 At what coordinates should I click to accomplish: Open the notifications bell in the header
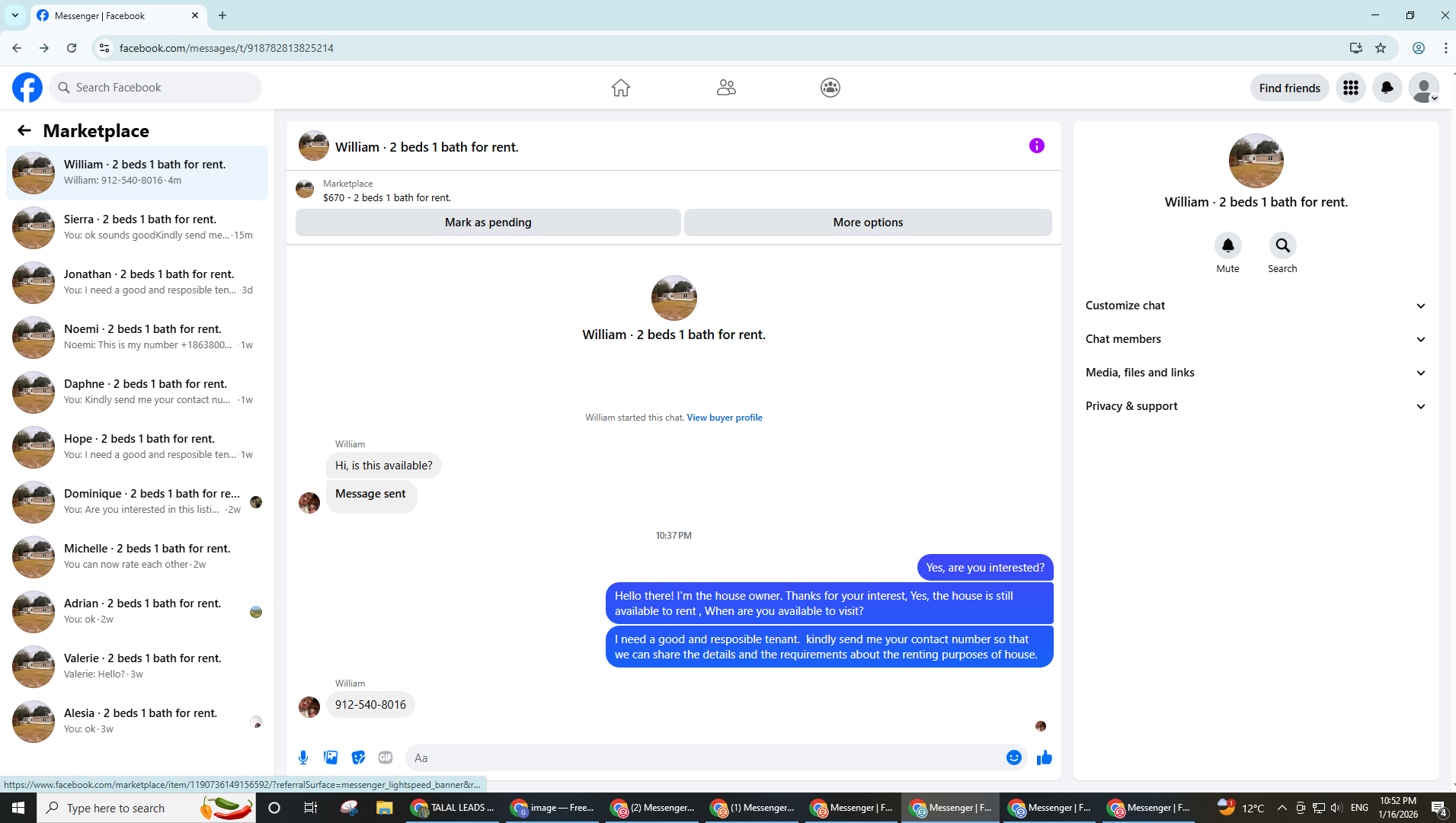click(1387, 88)
